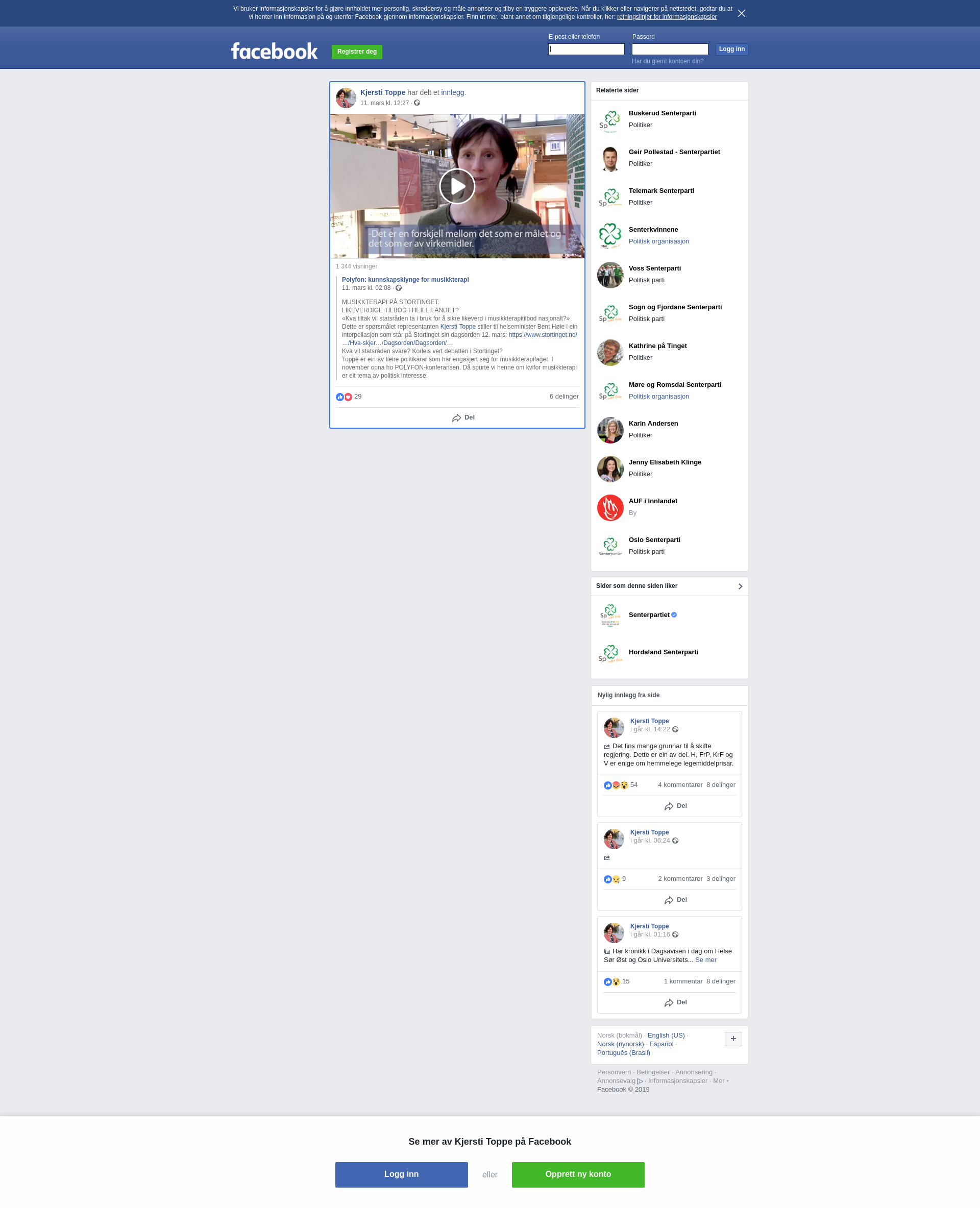Close the cookie notice banner
Image resolution: width=980 pixels, height=1208 pixels.
(741, 14)
